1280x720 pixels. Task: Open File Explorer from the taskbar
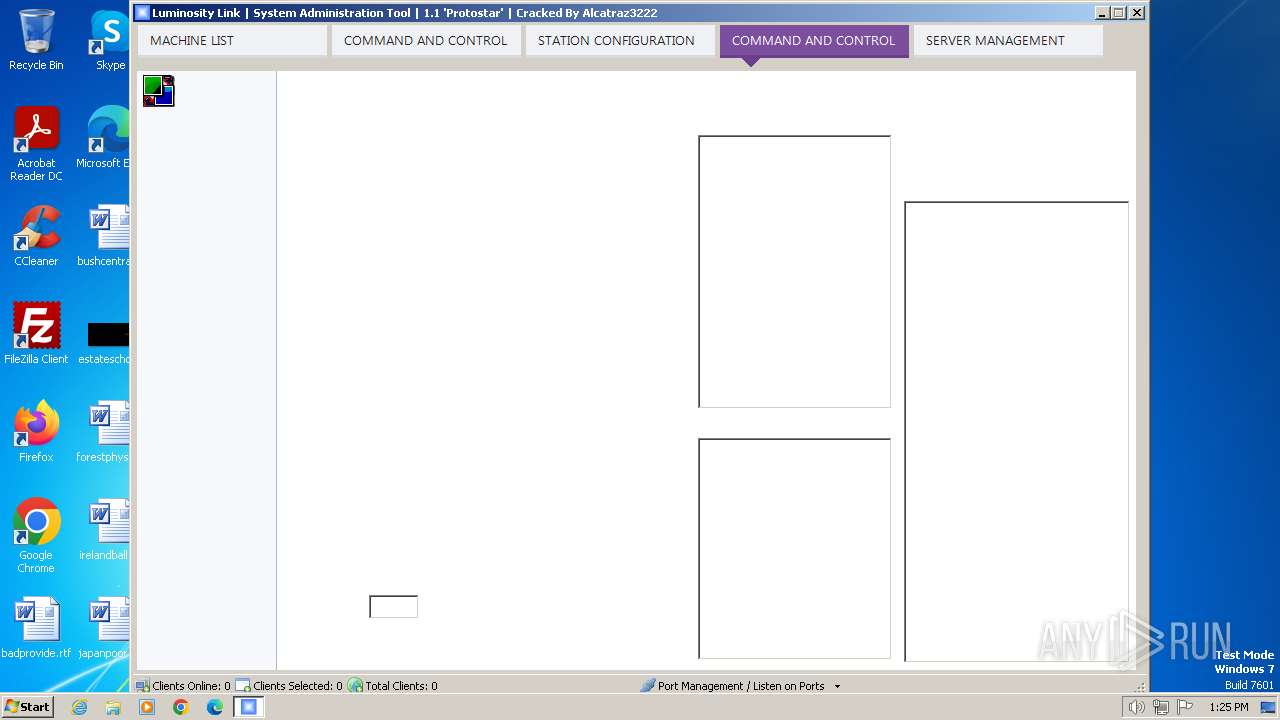coord(113,707)
